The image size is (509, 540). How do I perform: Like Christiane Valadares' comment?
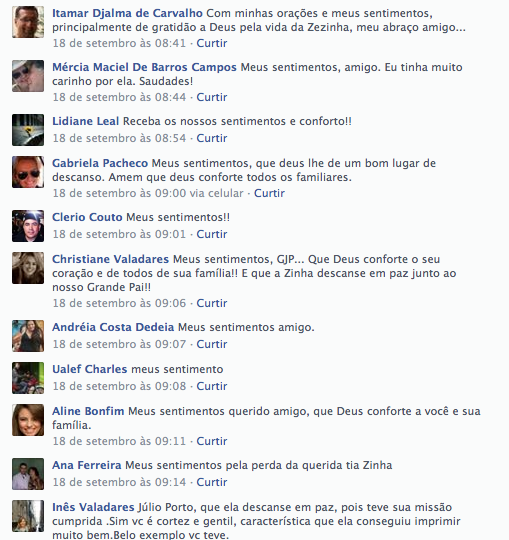coord(212,303)
